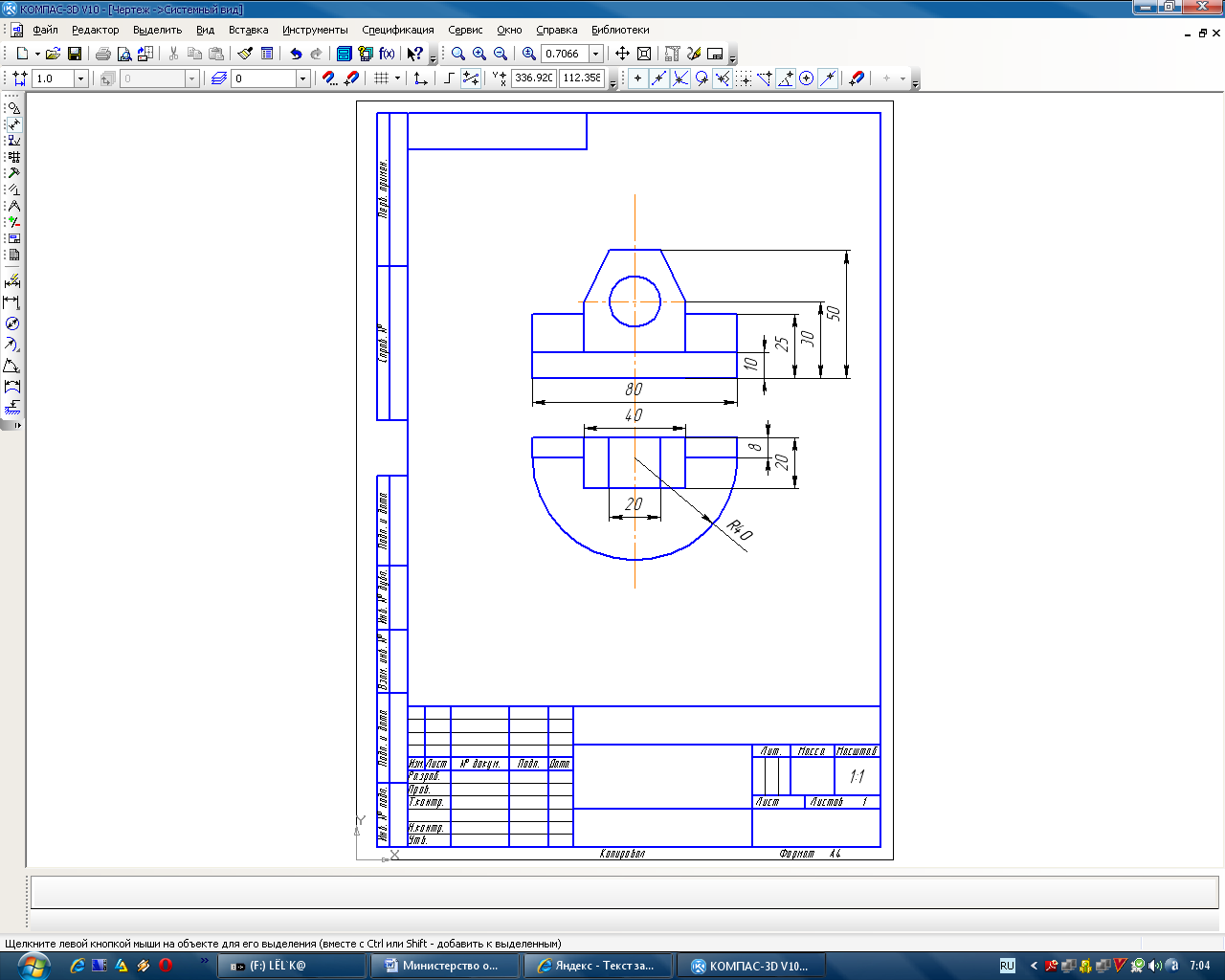Toggle Grid snap dotted button
Screen dimensions: 1225x980
click(x=744, y=78)
